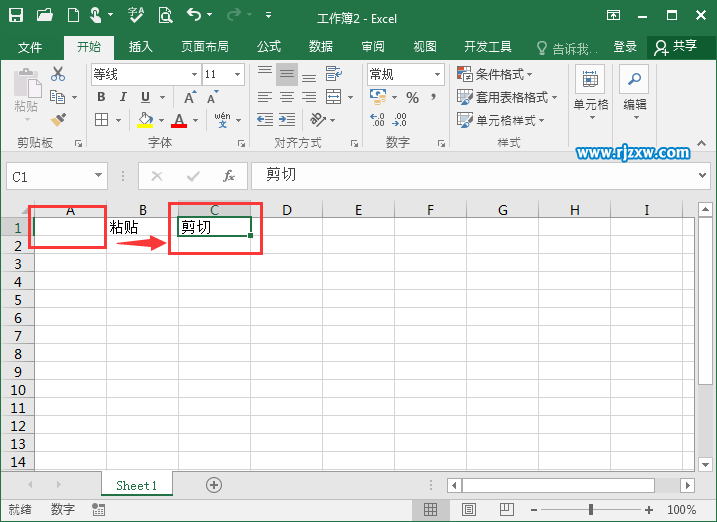Image resolution: width=717 pixels, height=522 pixels.
Task: Click the Copy icon in clipboard group
Action: tap(57, 97)
